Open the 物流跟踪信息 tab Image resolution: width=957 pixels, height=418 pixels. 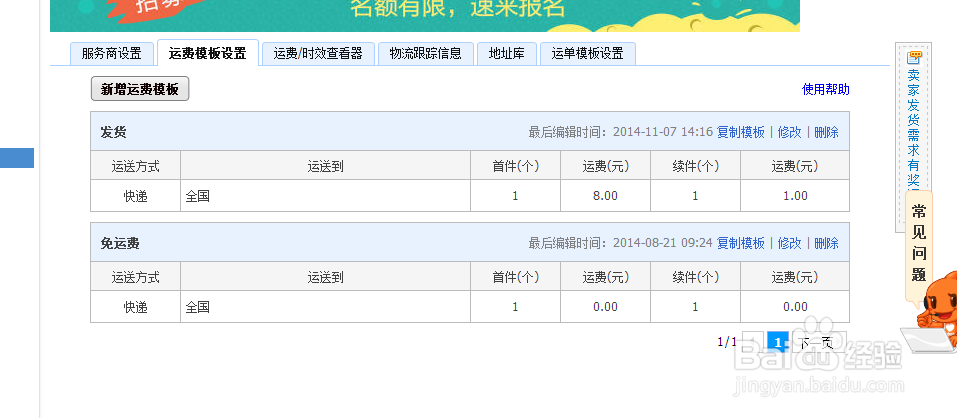pos(425,54)
